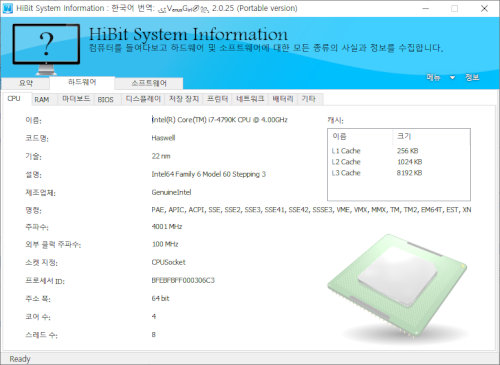Click the CPU name field Intel Core i7-4790K
The image size is (500, 365).
(220, 120)
